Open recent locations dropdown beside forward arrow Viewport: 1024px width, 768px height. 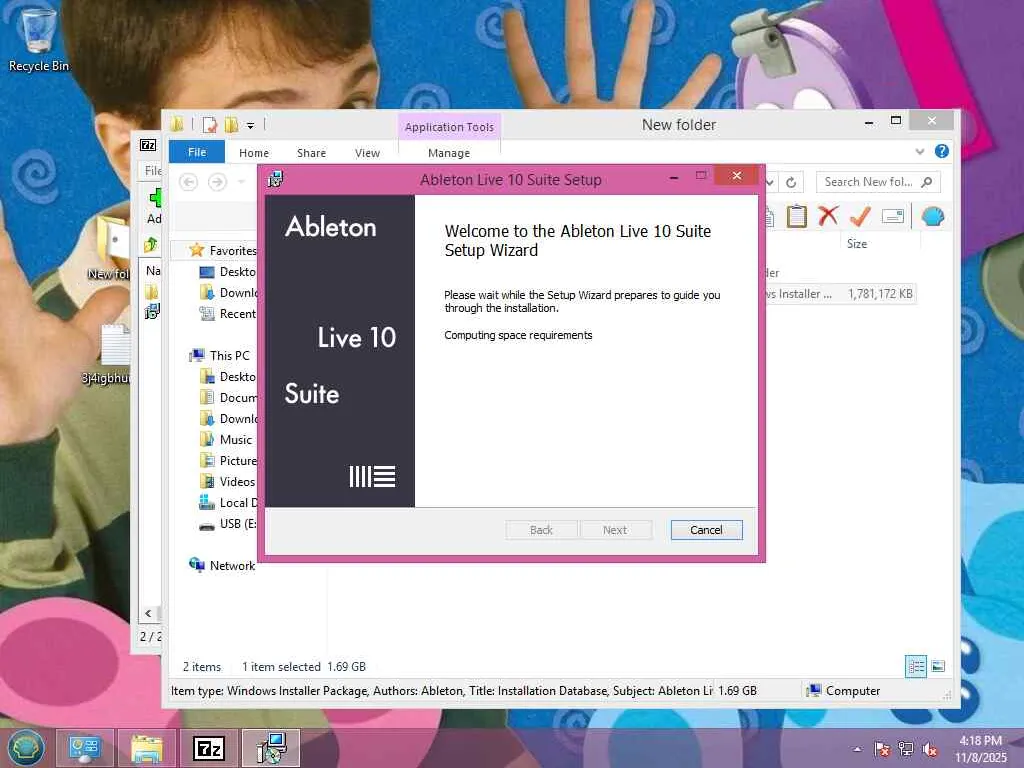tap(241, 182)
